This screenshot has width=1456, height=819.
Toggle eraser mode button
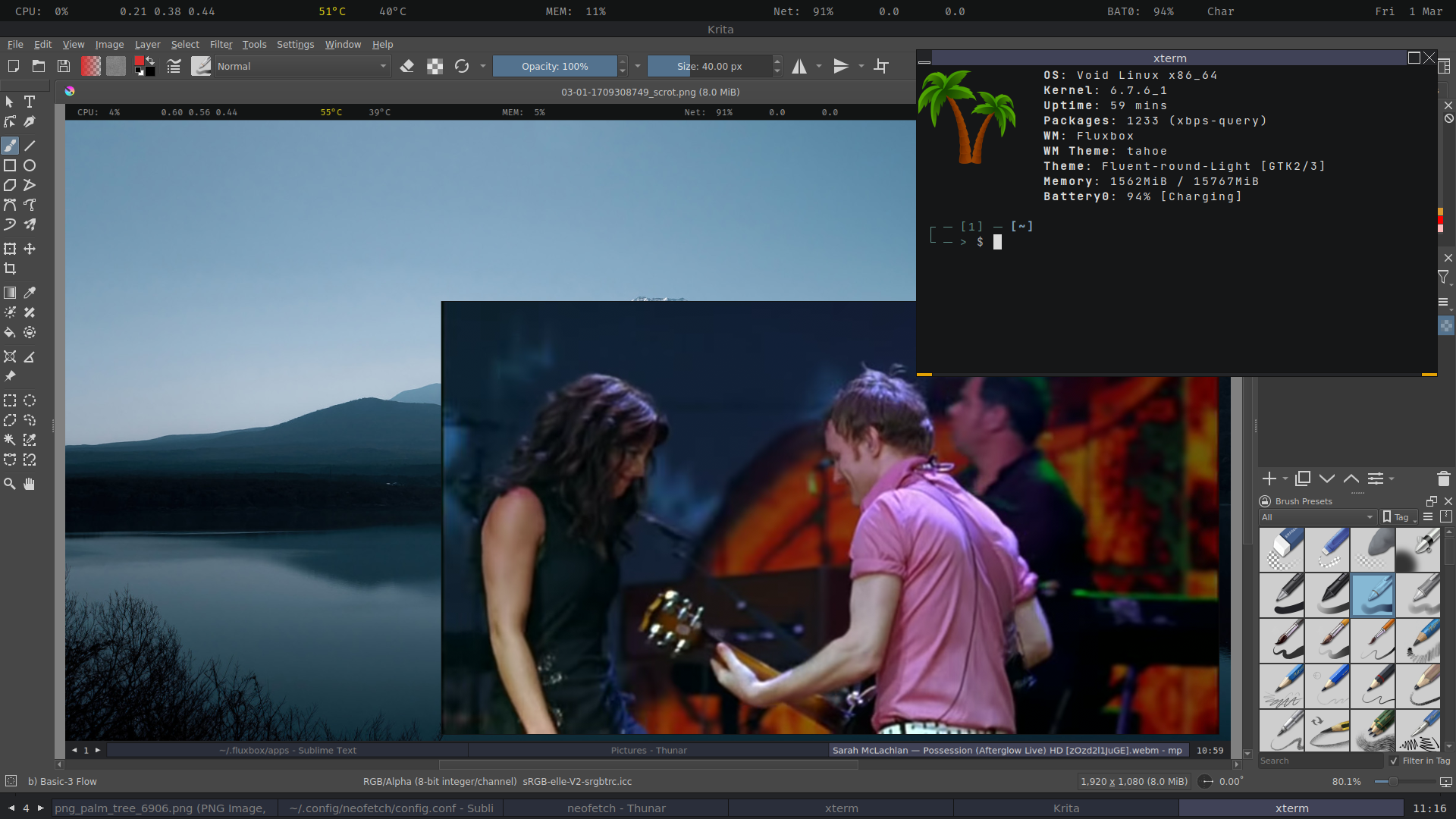tap(407, 67)
